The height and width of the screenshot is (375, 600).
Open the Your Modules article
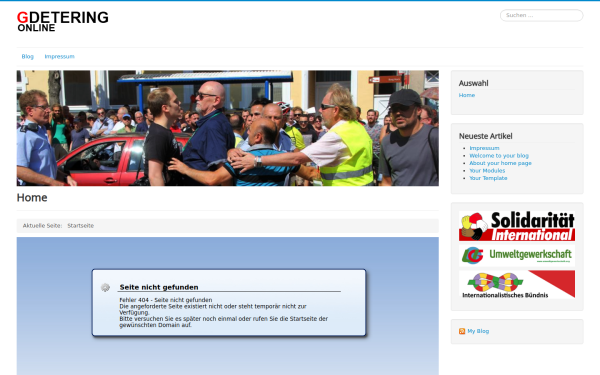[487, 171]
